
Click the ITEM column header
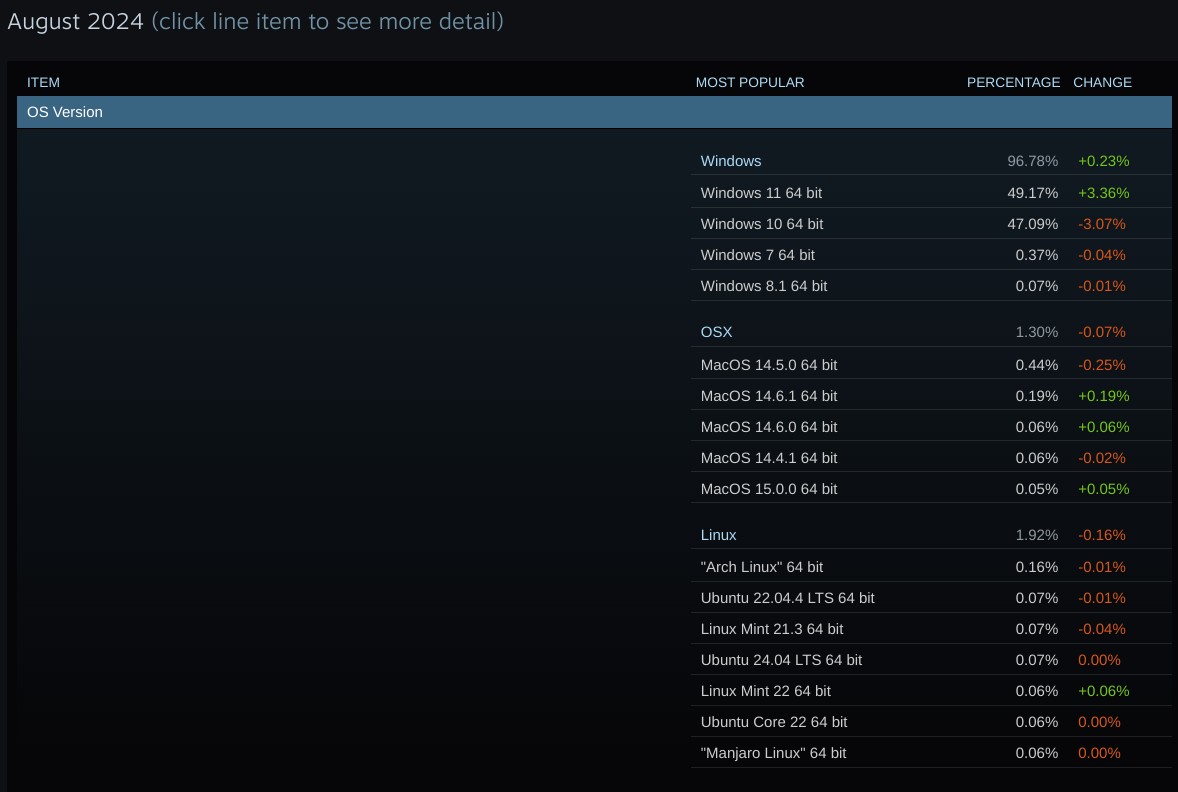(x=44, y=82)
